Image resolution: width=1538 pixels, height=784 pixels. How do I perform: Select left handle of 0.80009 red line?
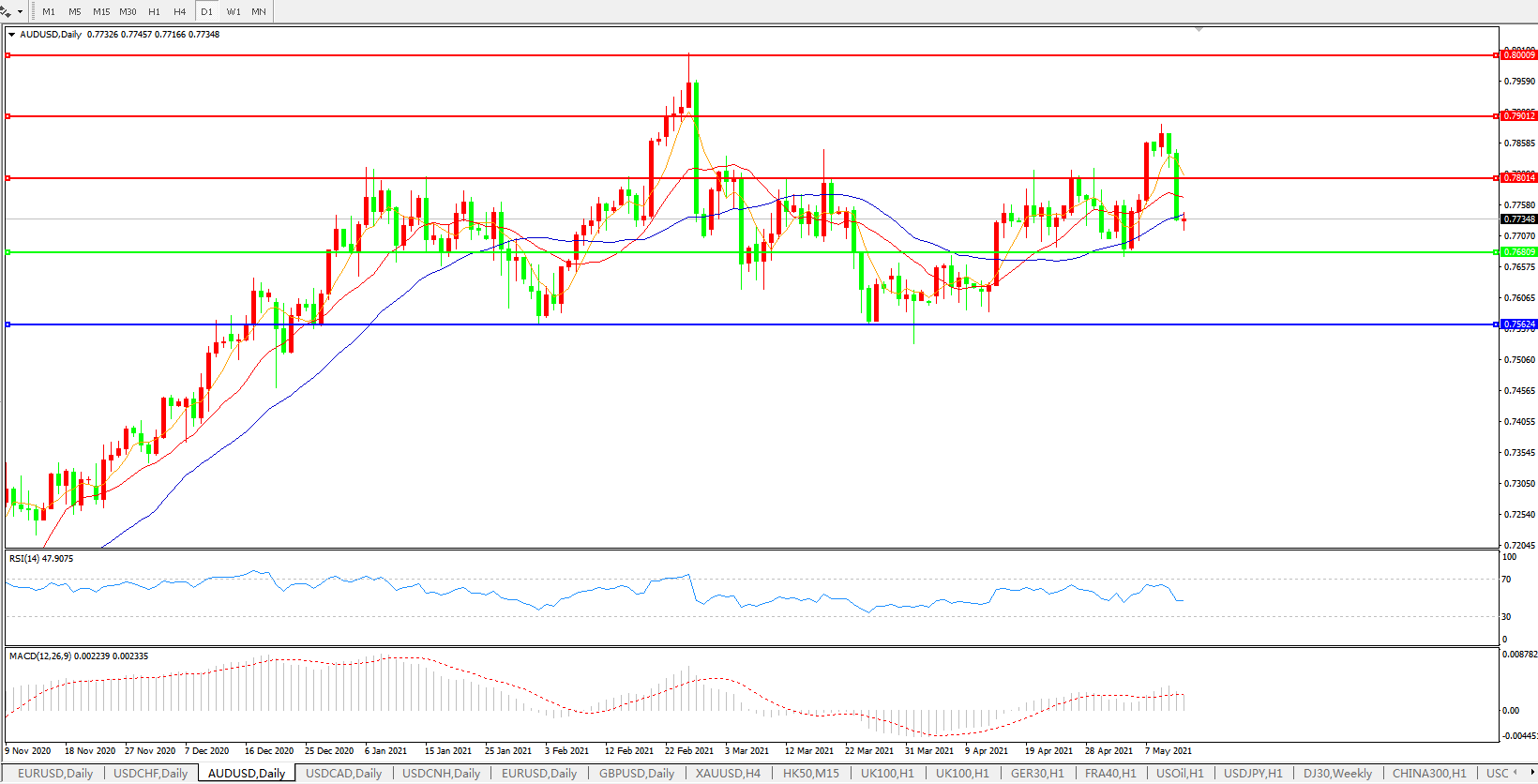[8, 55]
